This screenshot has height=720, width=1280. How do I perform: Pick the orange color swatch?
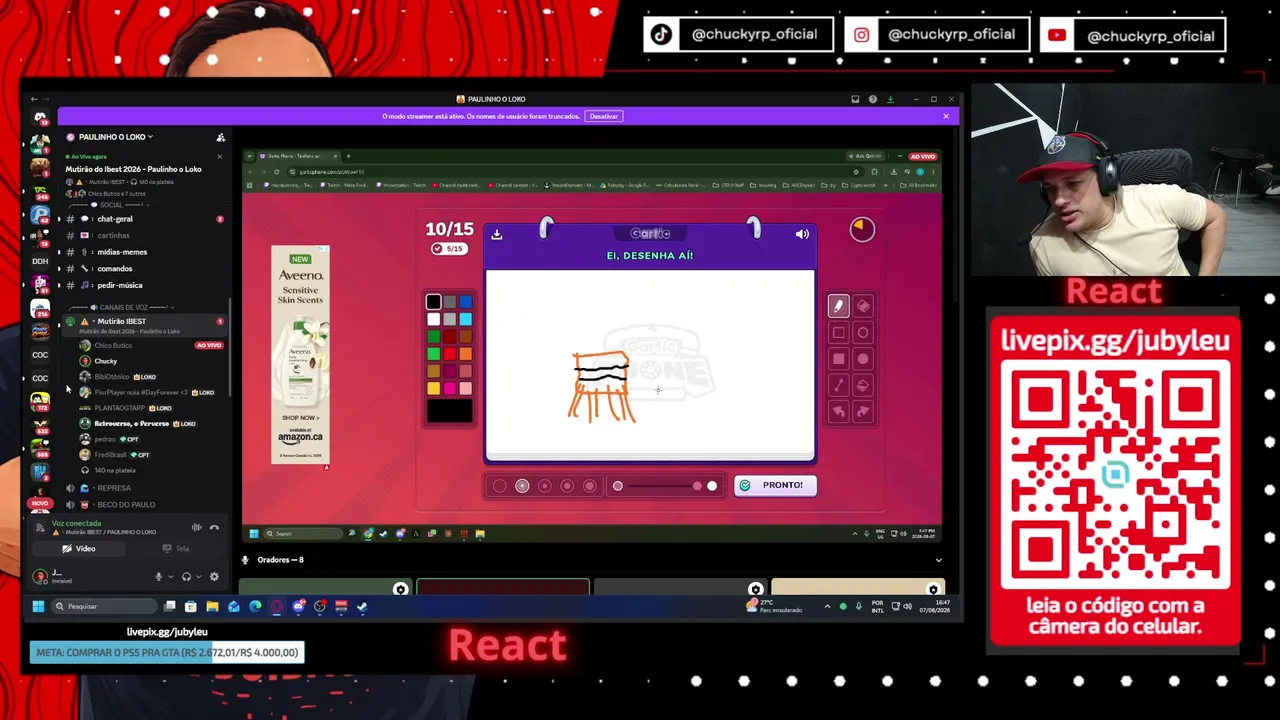[x=465, y=354]
